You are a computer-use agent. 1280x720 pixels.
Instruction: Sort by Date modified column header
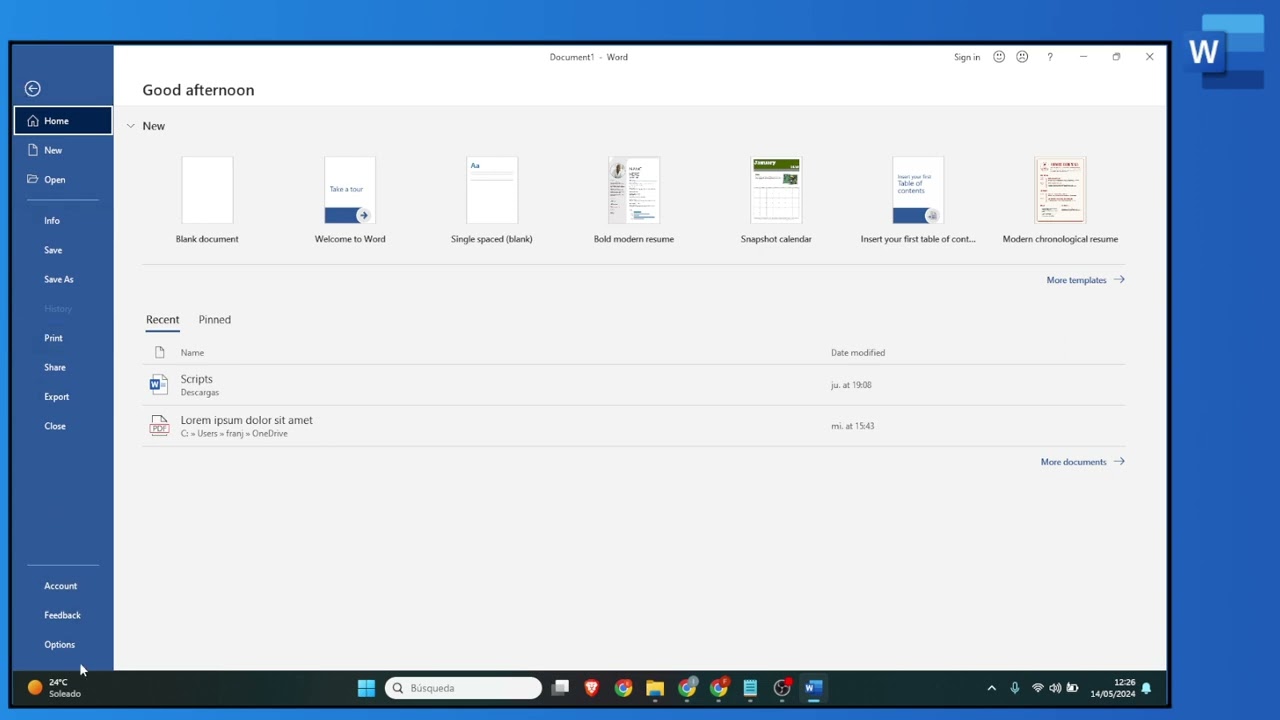[x=858, y=353]
